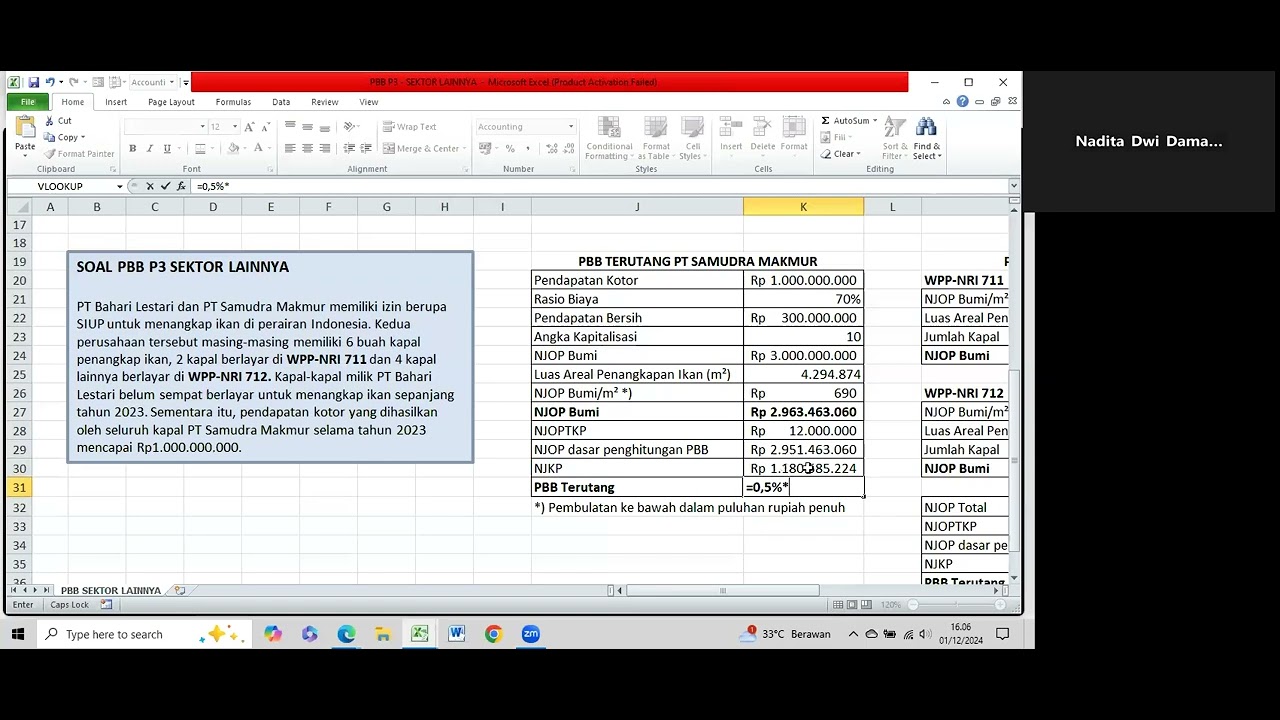Click in the formula bar input

600,186
